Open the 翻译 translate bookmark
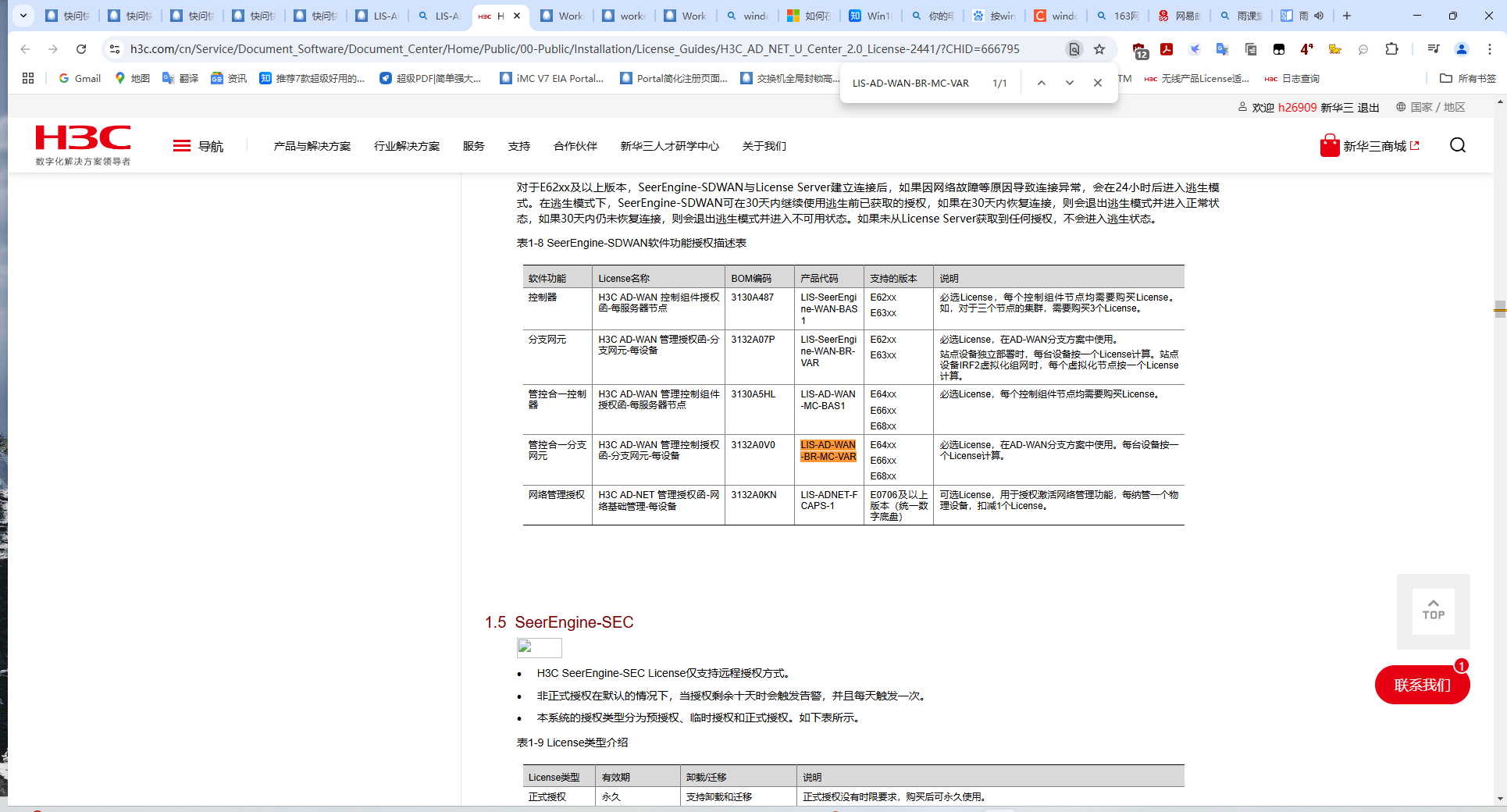 pyautogui.click(x=180, y=78)
